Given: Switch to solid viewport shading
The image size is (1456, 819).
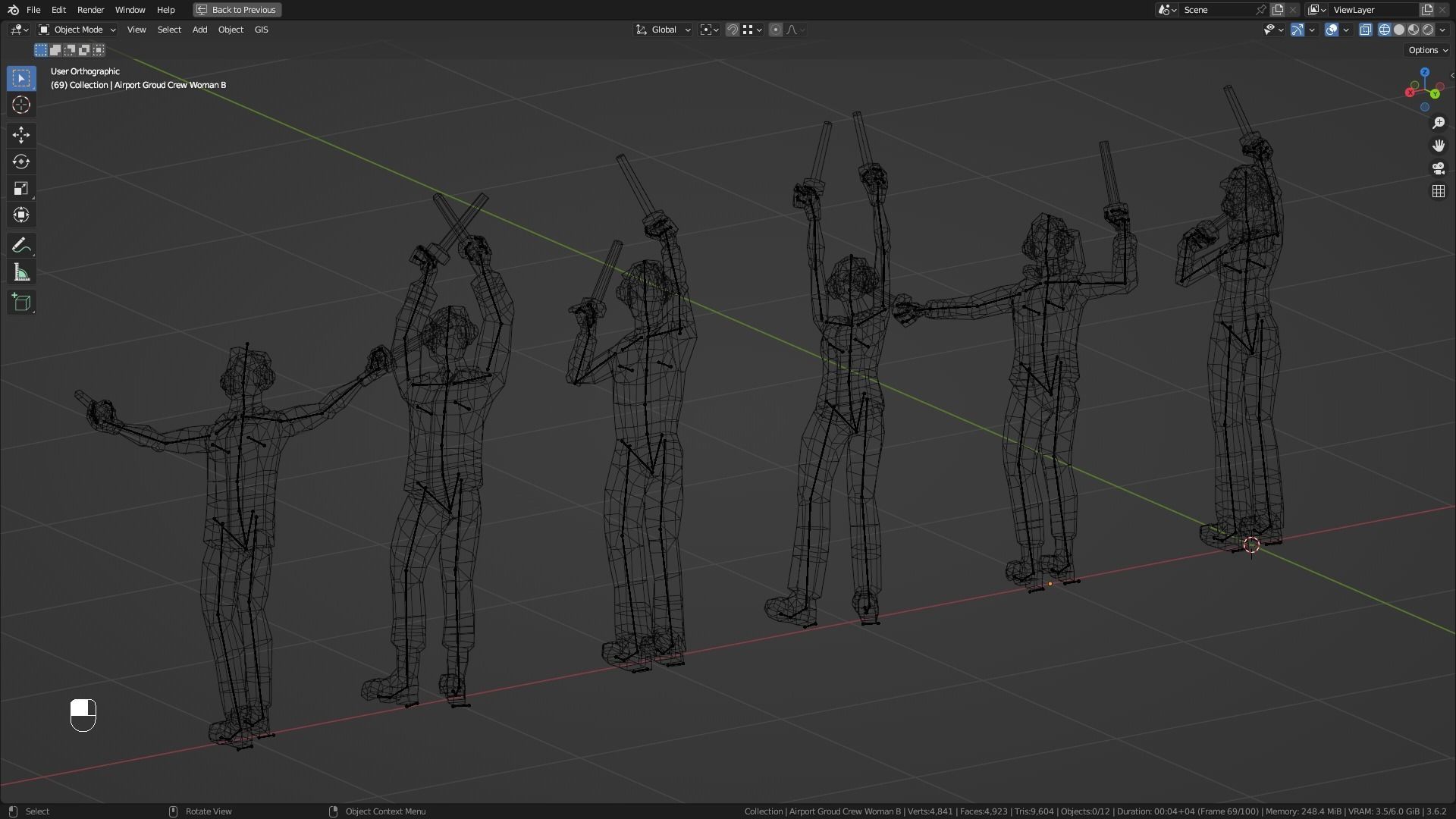Looking at the screenshot, I should click(1399, 30).
